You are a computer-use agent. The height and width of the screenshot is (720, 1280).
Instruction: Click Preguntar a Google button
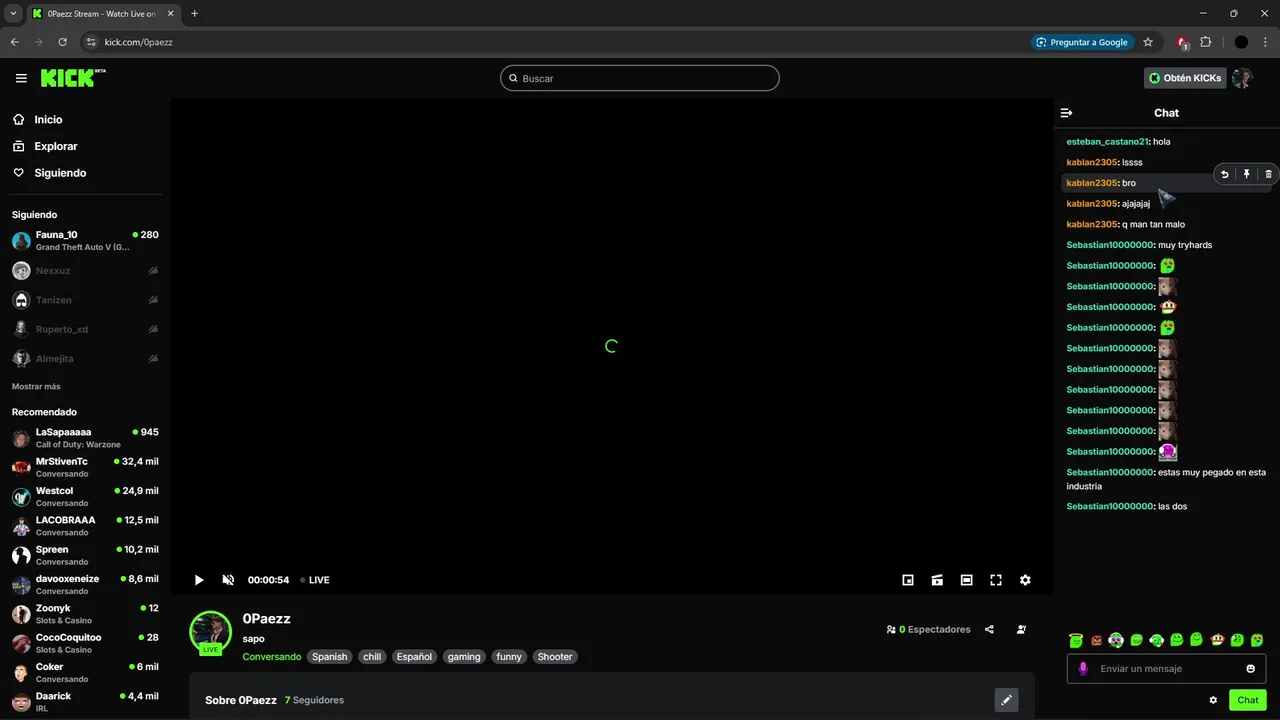point(1082,42)
